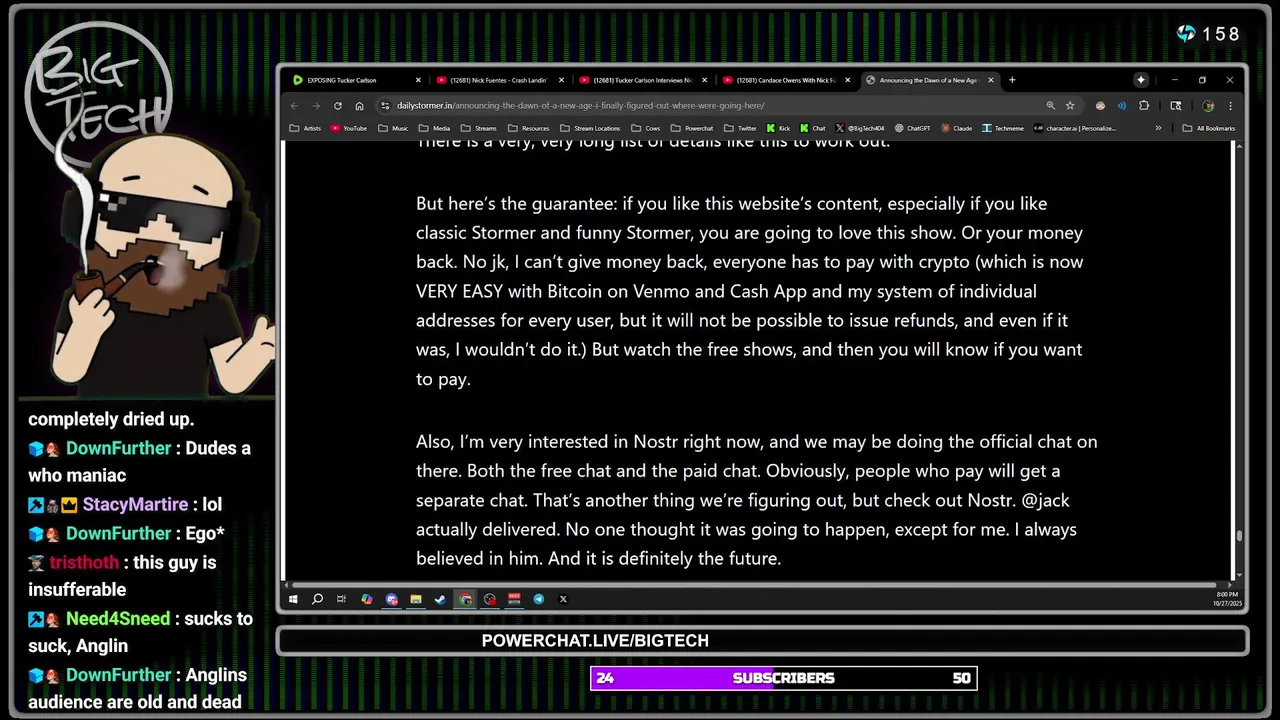Open the Media bookmark folder

434,128
